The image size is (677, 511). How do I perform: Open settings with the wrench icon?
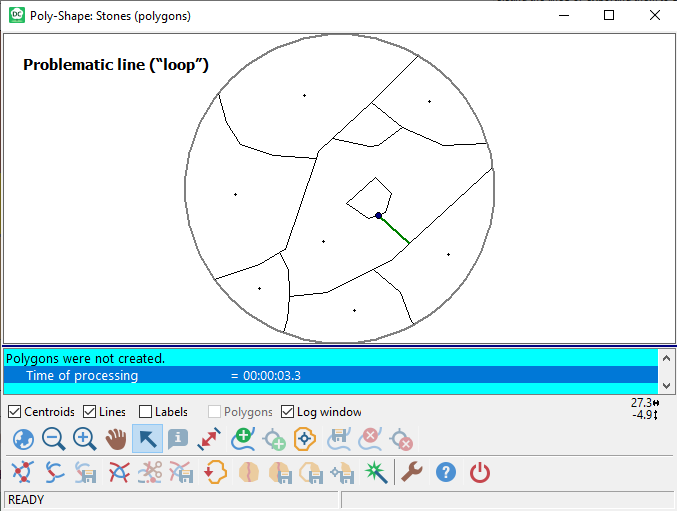pos(412,472)
